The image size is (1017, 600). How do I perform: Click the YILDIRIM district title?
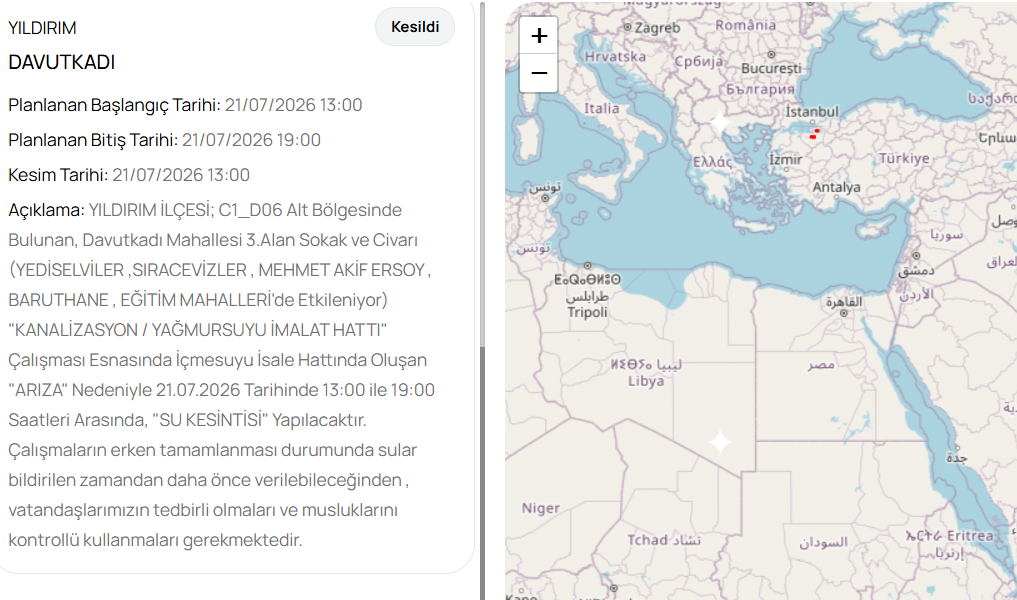click(42, 28)
